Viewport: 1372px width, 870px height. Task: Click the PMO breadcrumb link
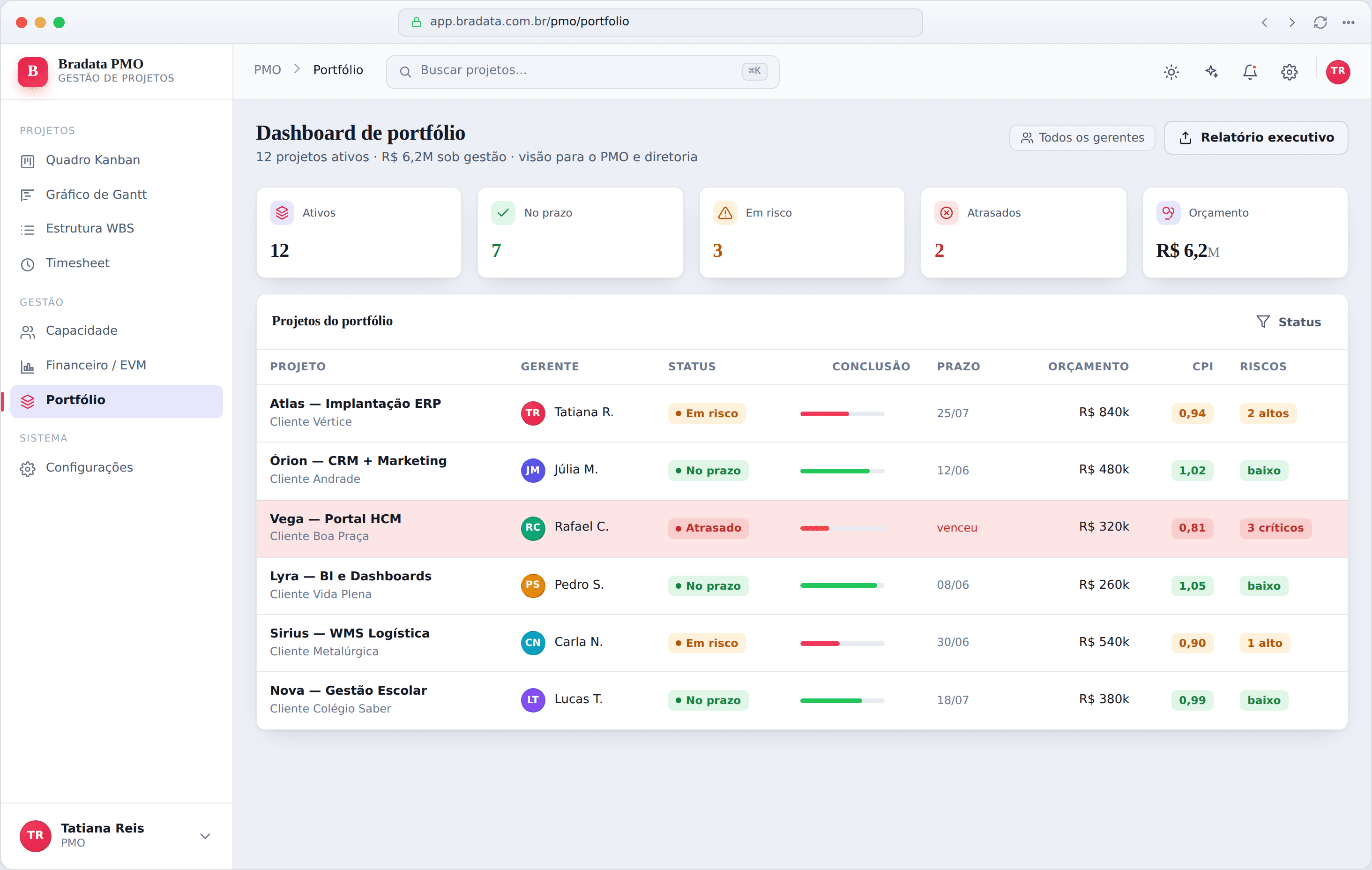pos(267,70)
